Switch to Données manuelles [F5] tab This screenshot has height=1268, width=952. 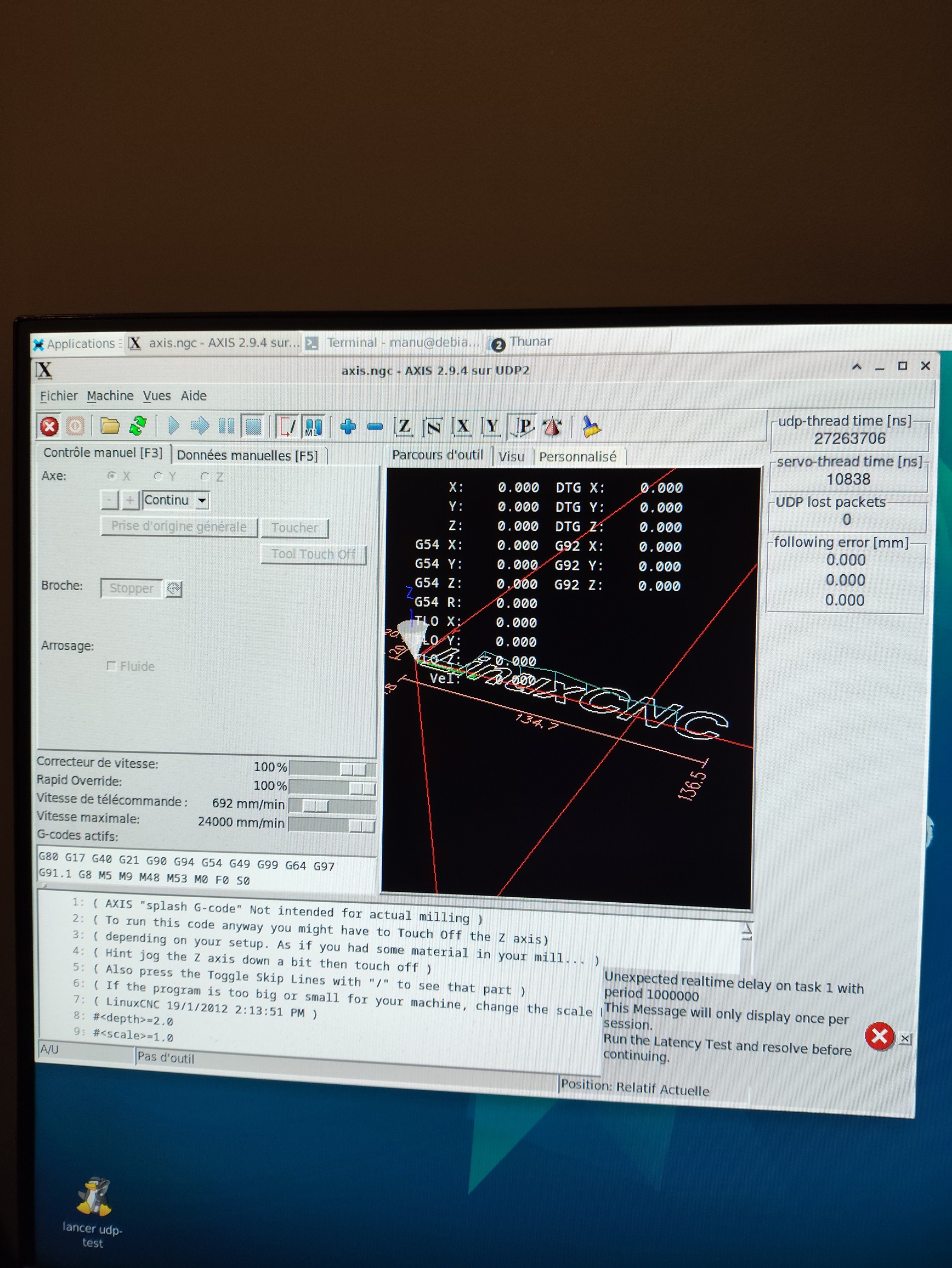click(247, 455)
